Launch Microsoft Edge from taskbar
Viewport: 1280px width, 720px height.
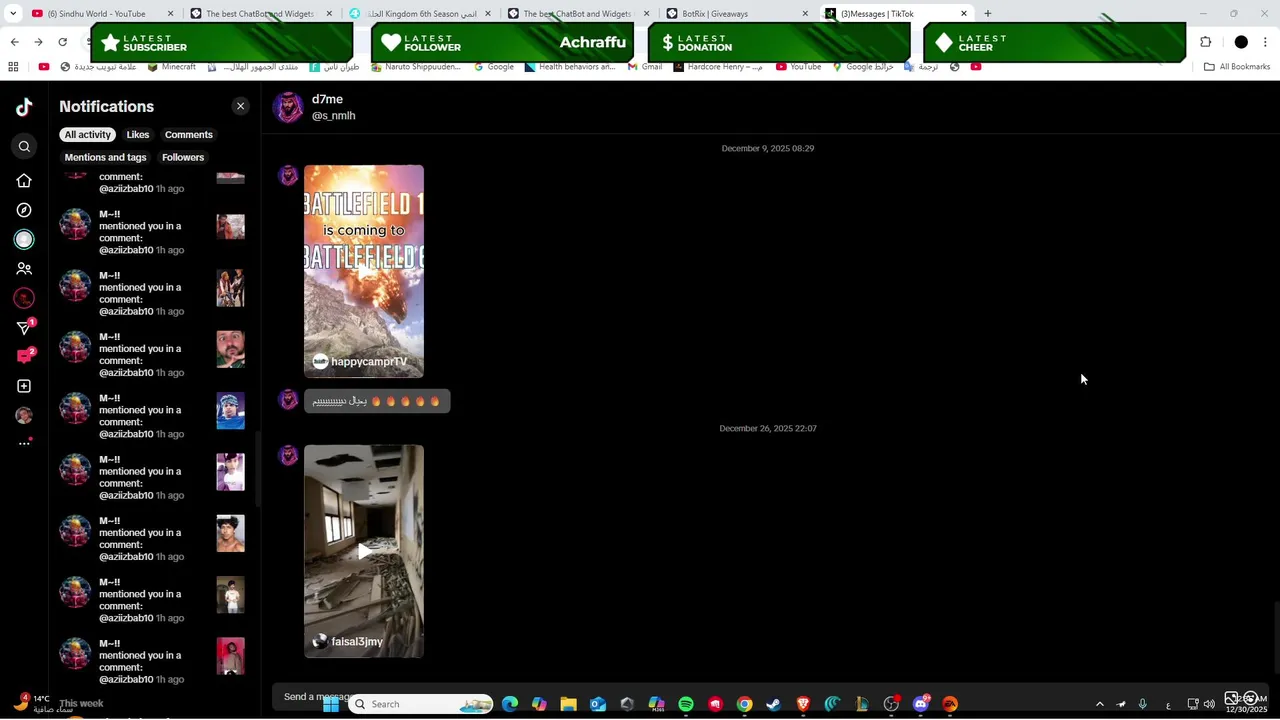point(510,704)
